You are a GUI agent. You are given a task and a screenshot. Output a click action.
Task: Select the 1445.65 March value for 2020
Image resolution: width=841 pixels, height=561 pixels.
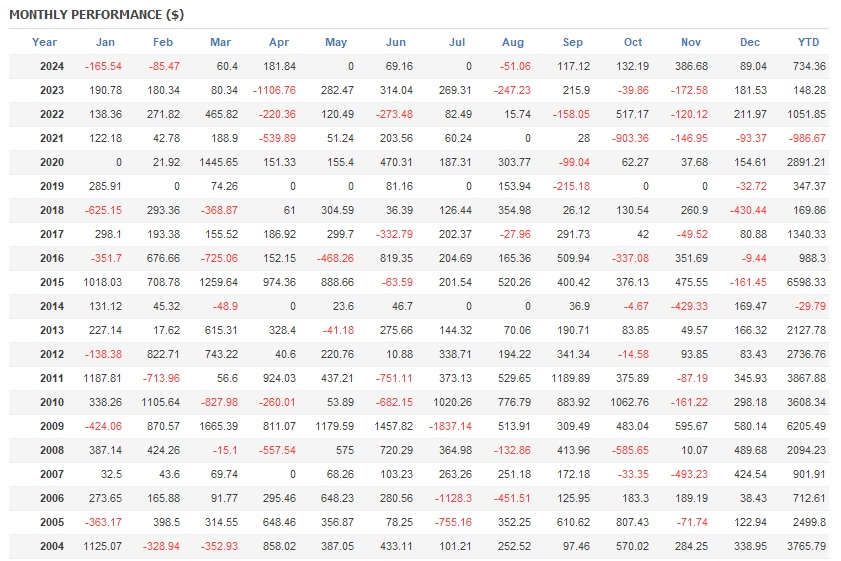[215, 162]
